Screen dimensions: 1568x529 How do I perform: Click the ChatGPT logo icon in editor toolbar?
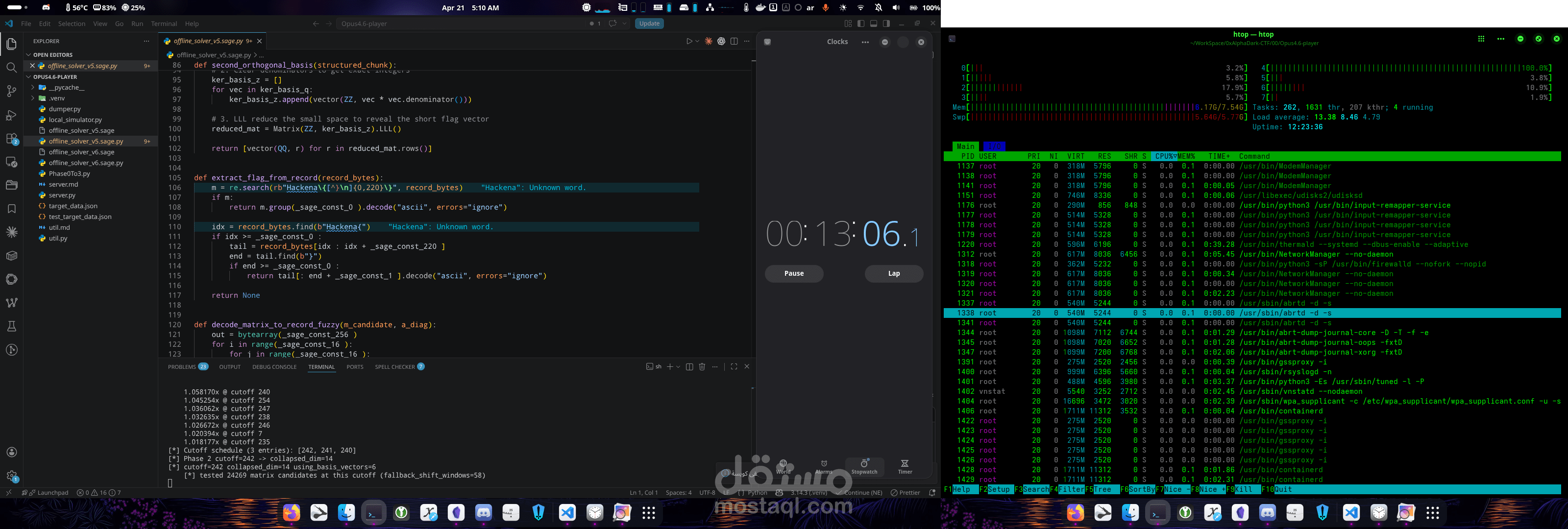(721, 42)
